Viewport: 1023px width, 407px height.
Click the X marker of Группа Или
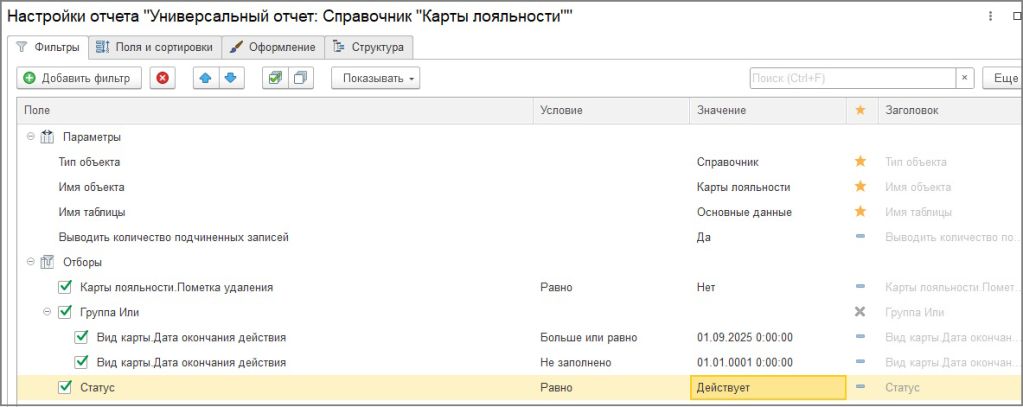point(860,312)
